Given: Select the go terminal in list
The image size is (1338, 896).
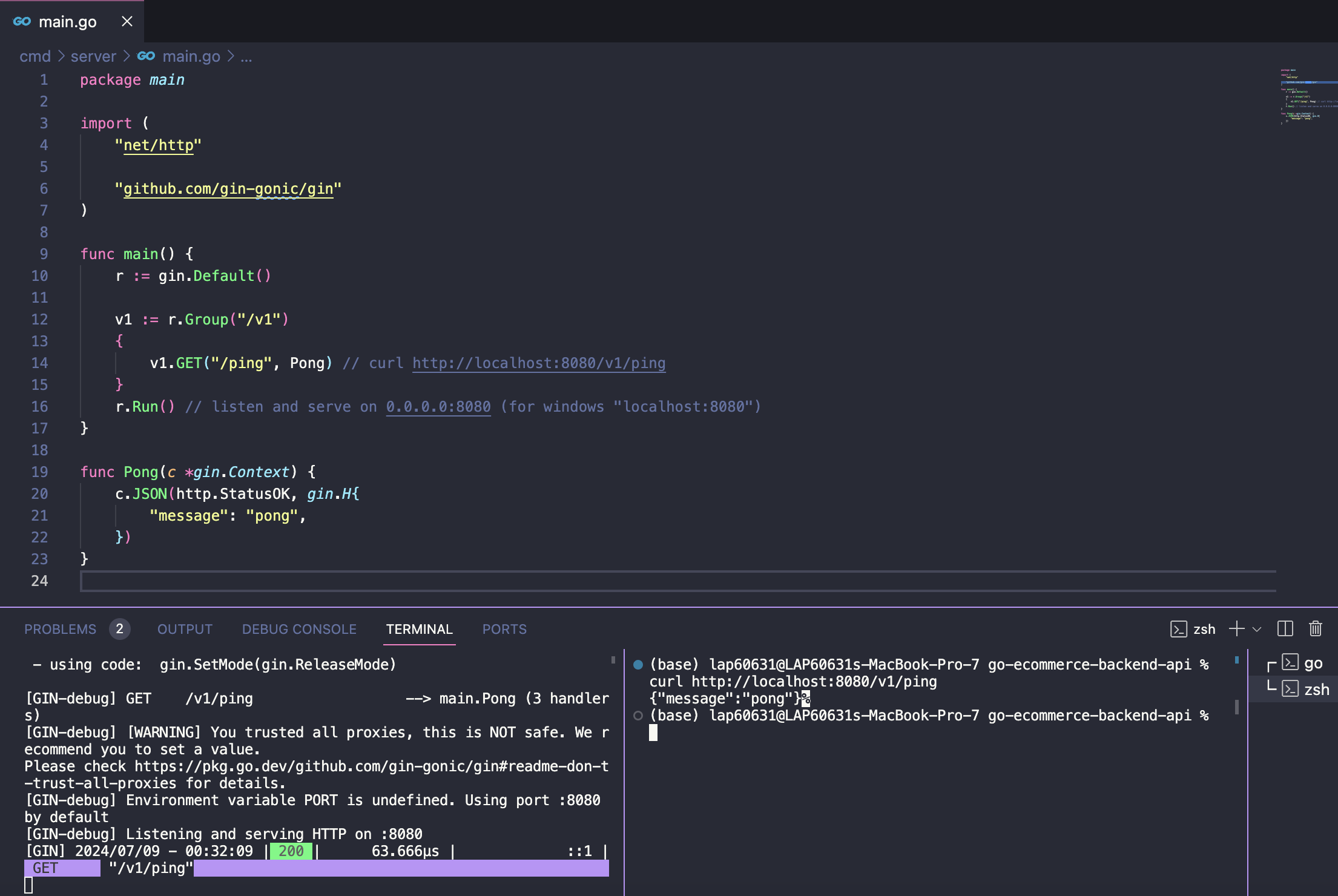Looking at the screenshot, I should [1302, 664].
